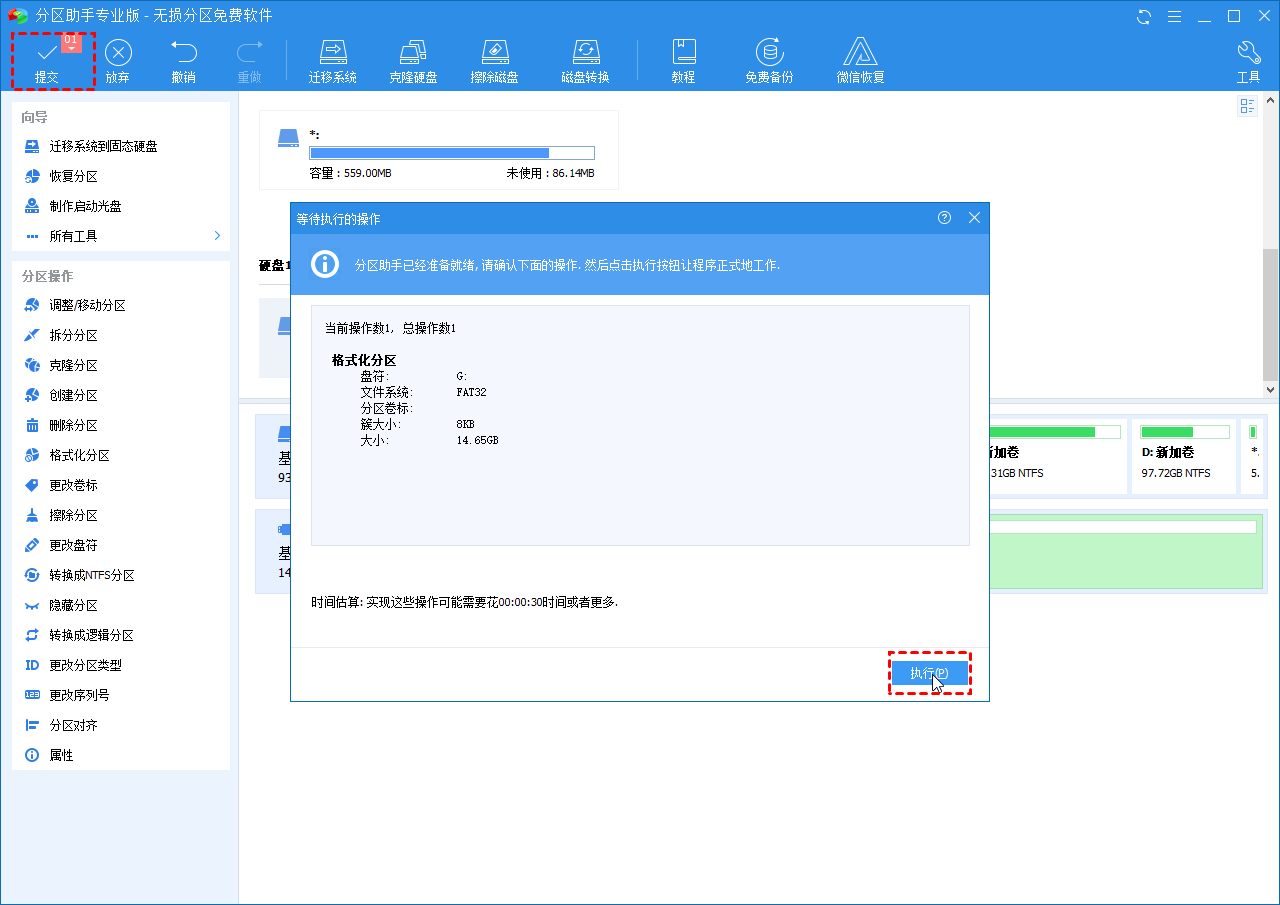The width and height of the screenshot is (1280, 905).
Task: Open the 工具 wrench panel top right
Action: point(1249,58)
